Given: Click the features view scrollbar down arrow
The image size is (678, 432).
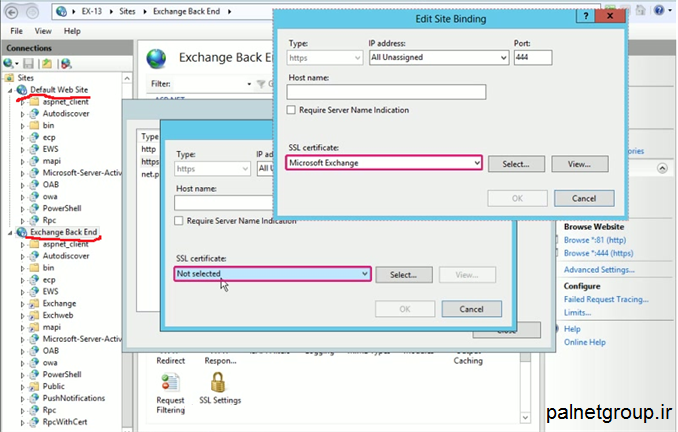Looking at the screenshot, I should tap(525, 418).
